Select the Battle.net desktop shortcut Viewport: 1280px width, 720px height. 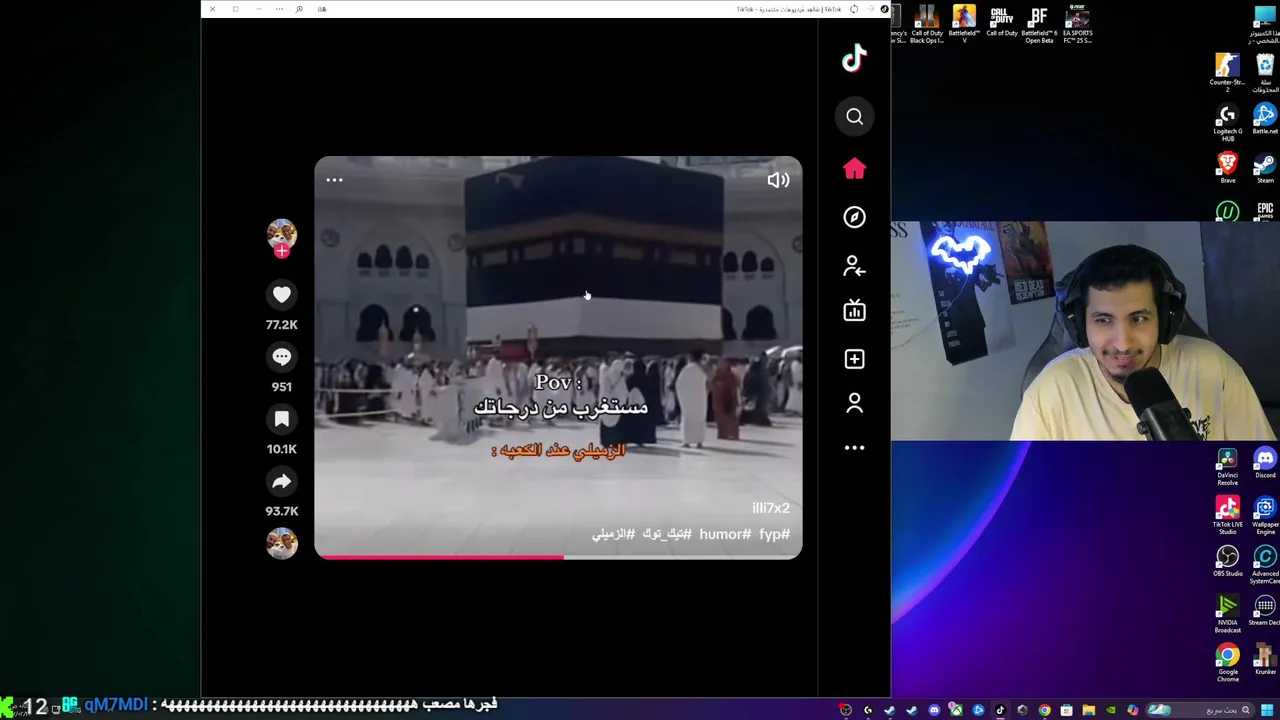[1265, 119]
